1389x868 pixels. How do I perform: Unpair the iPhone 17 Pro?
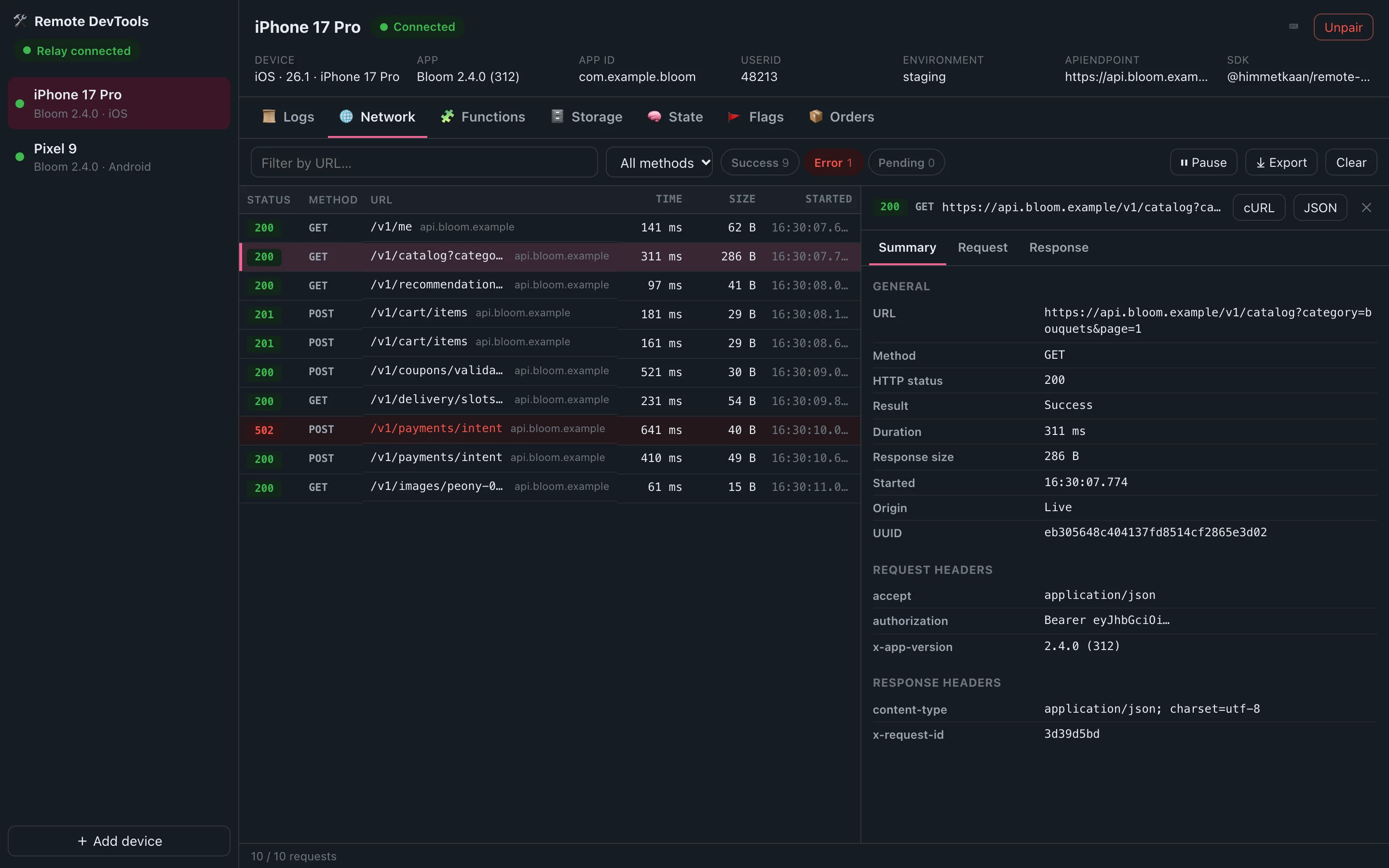pos(1343,27)
